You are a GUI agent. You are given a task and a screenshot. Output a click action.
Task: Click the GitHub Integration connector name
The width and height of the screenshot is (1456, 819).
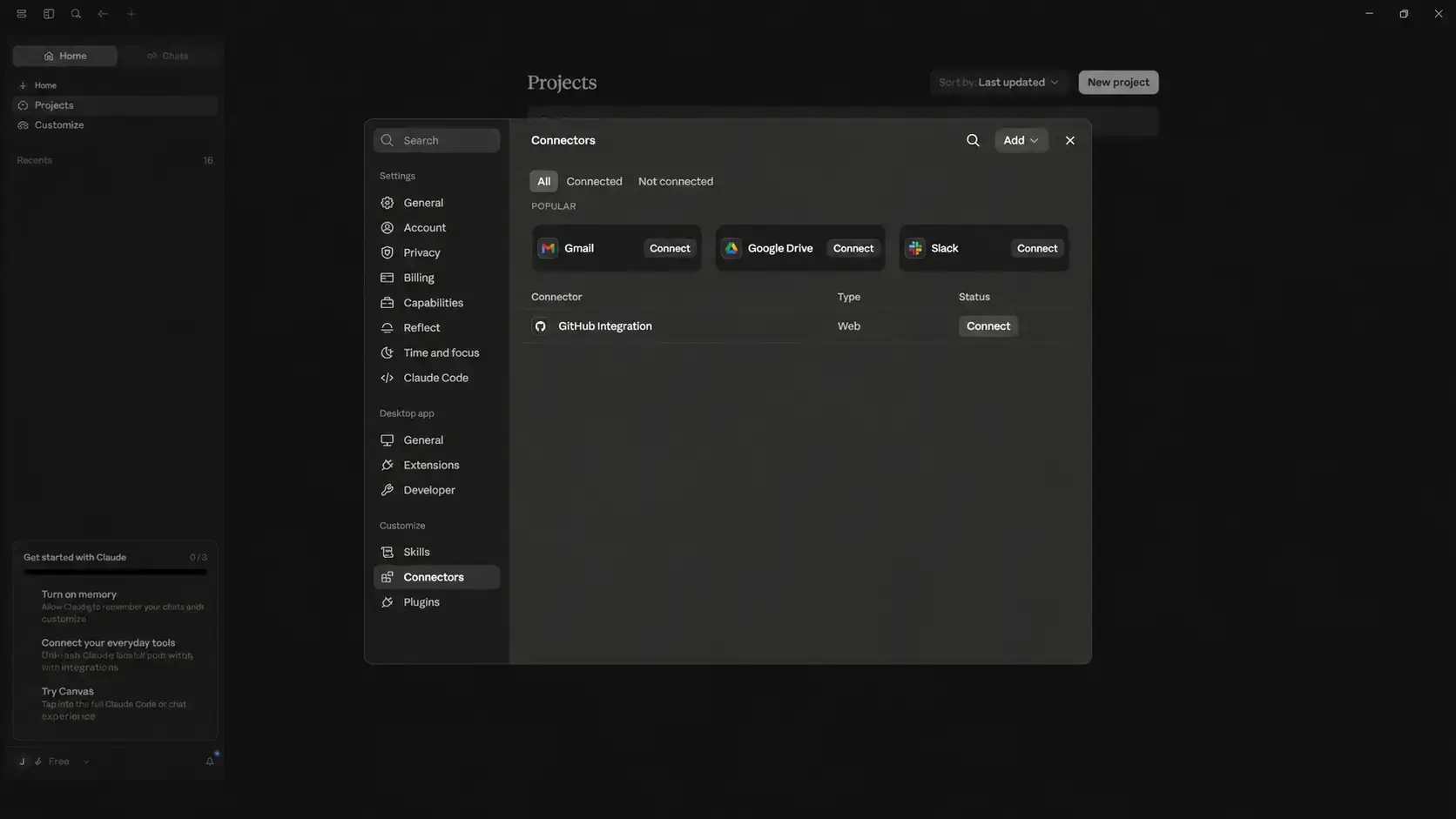pyautogui.click(x=604, y=326)
